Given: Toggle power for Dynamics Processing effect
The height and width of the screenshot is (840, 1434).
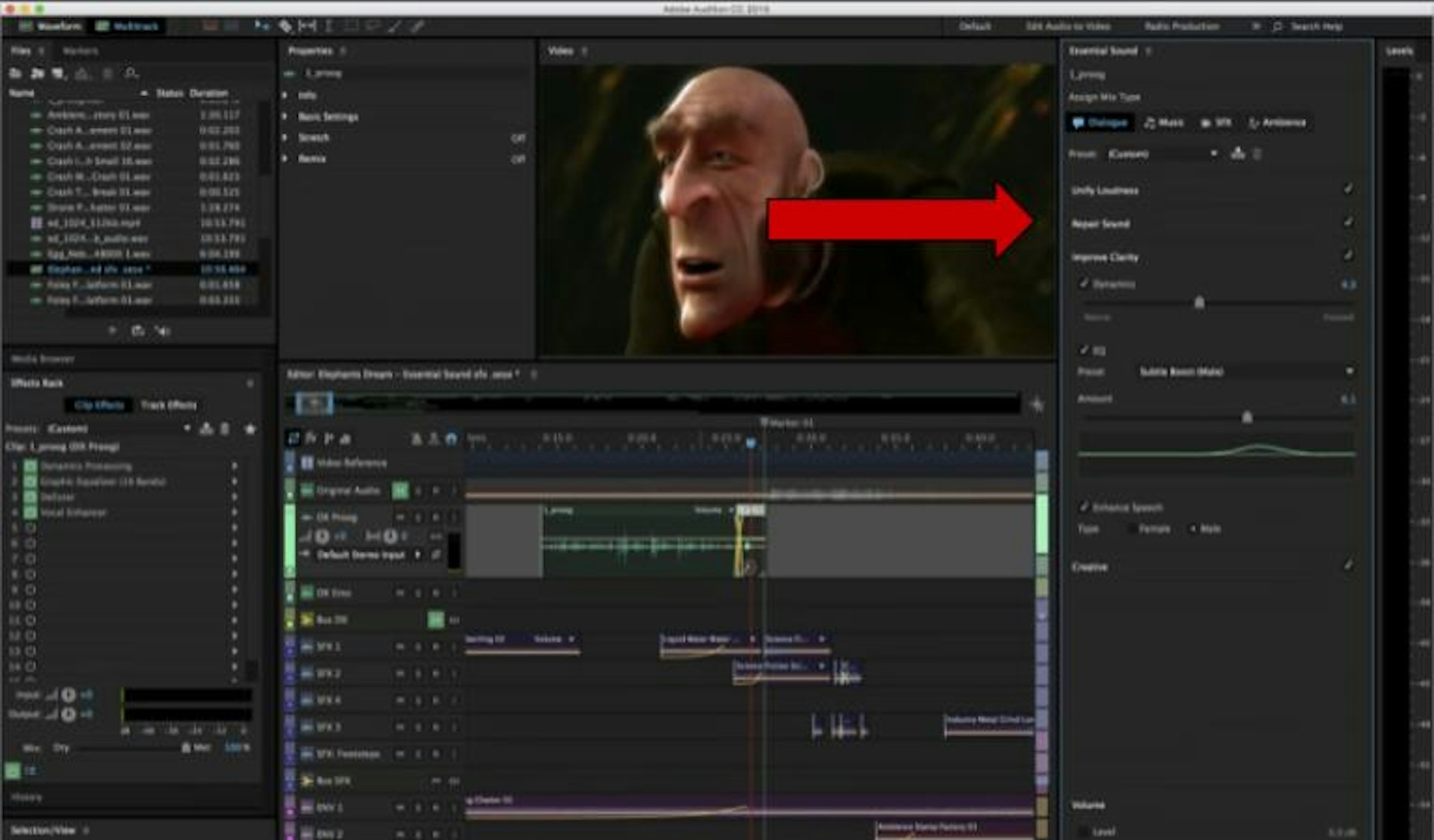Looking at the screenshot, I should point(31,466).
